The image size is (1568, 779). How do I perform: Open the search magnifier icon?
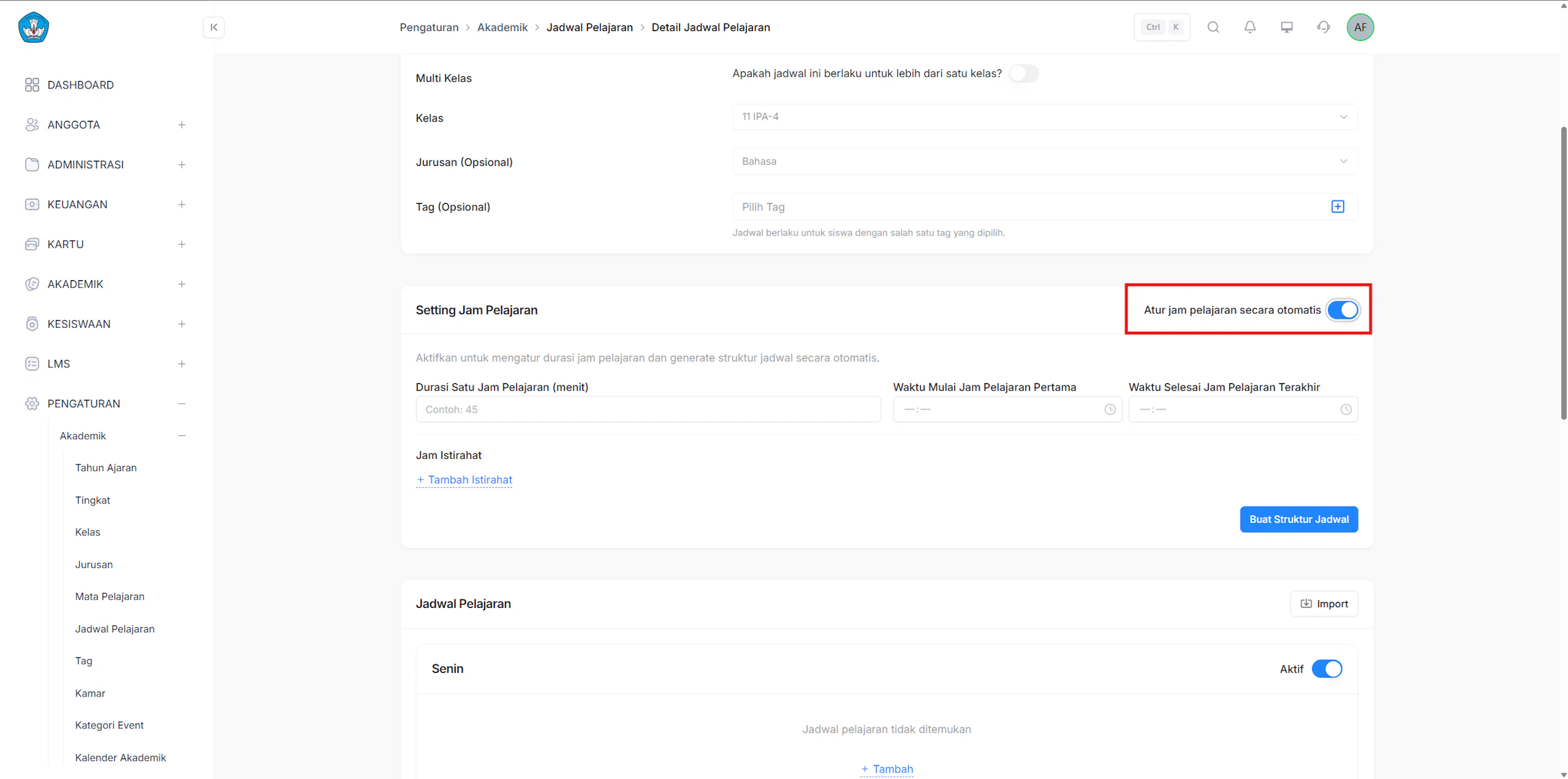(x=1213, y=27)
